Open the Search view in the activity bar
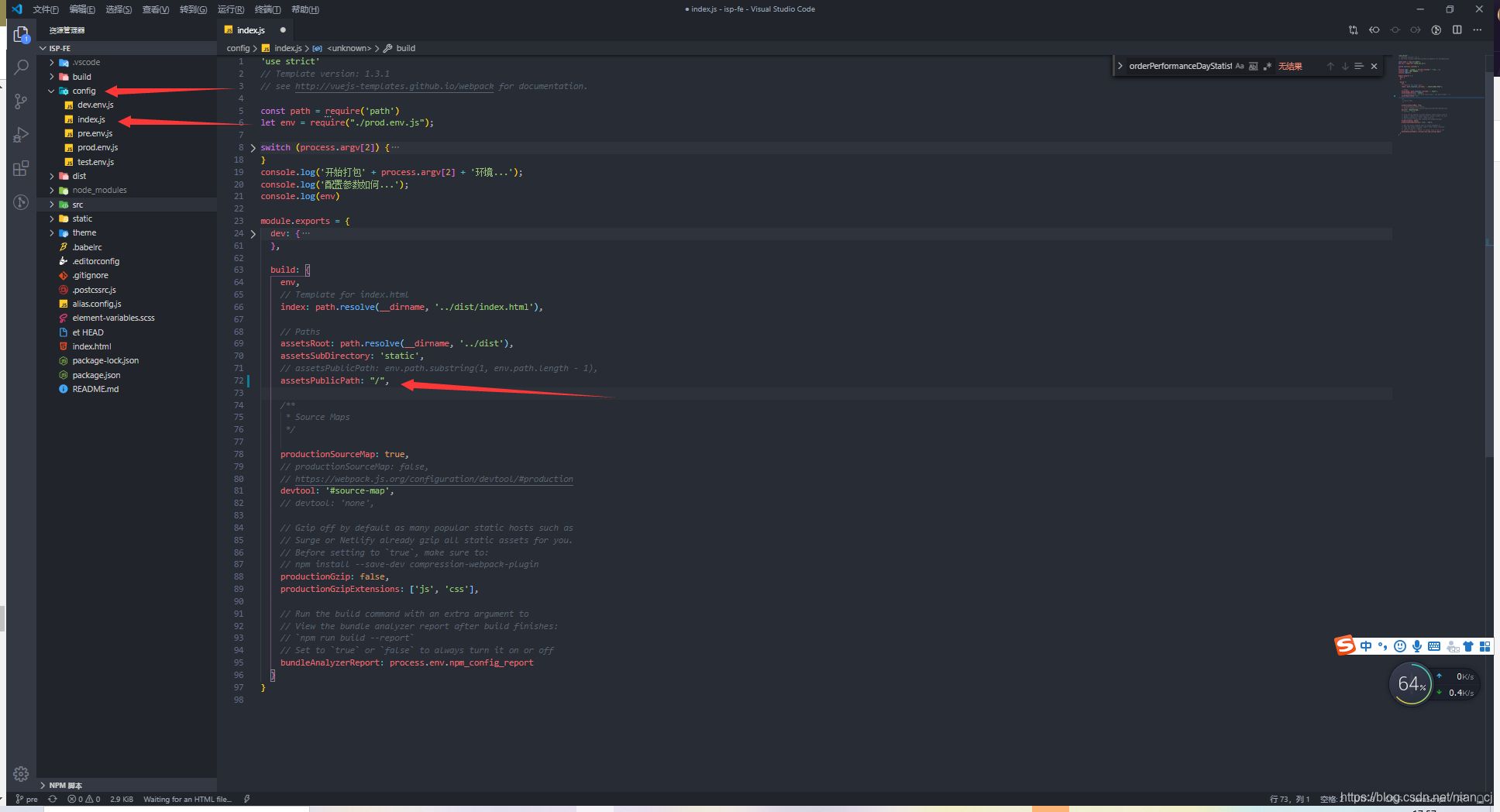 22,67
